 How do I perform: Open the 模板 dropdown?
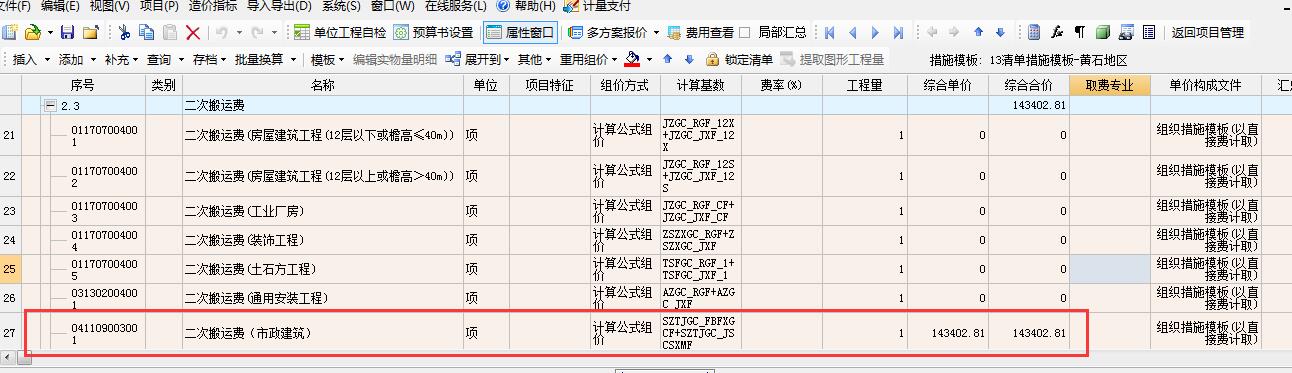point(327,60)
